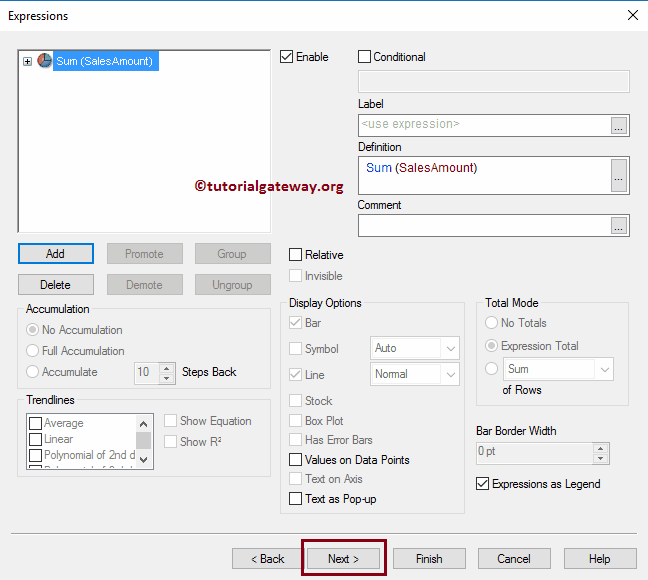Viewport: 648px width, 580px height.
Task: Click the Finish button
Action: point(429,559)
